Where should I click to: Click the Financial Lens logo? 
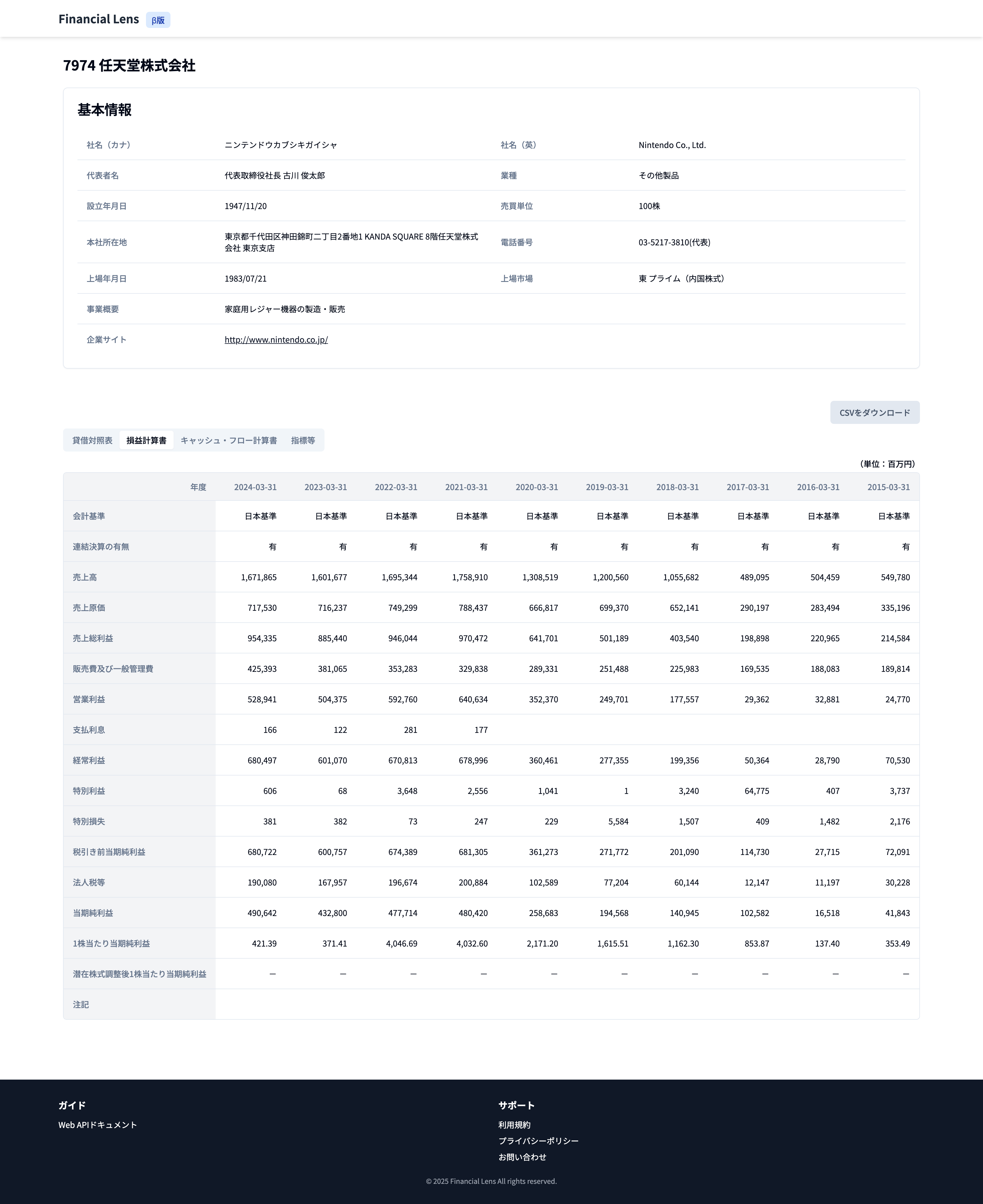tap(98, 19)
